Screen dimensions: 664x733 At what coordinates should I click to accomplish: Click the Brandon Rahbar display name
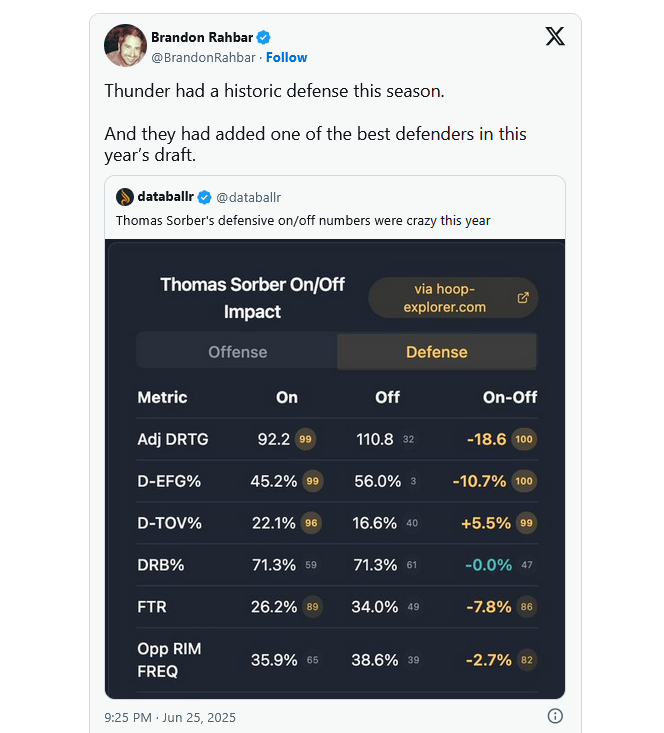coord(202,37)
